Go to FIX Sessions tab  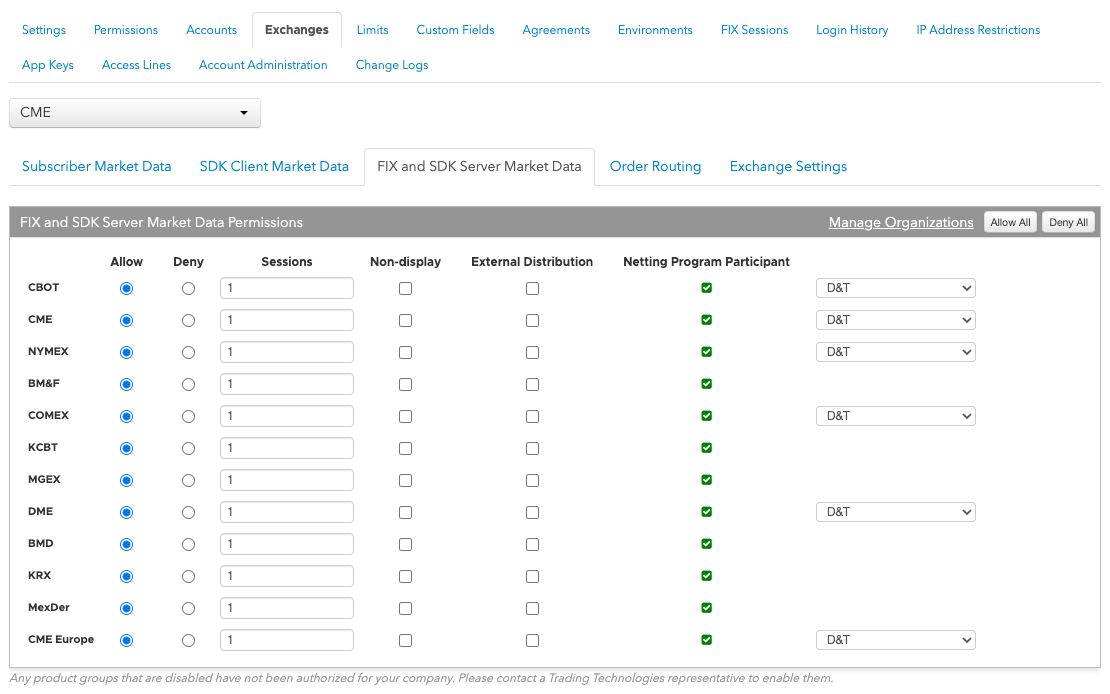point(755,30)
